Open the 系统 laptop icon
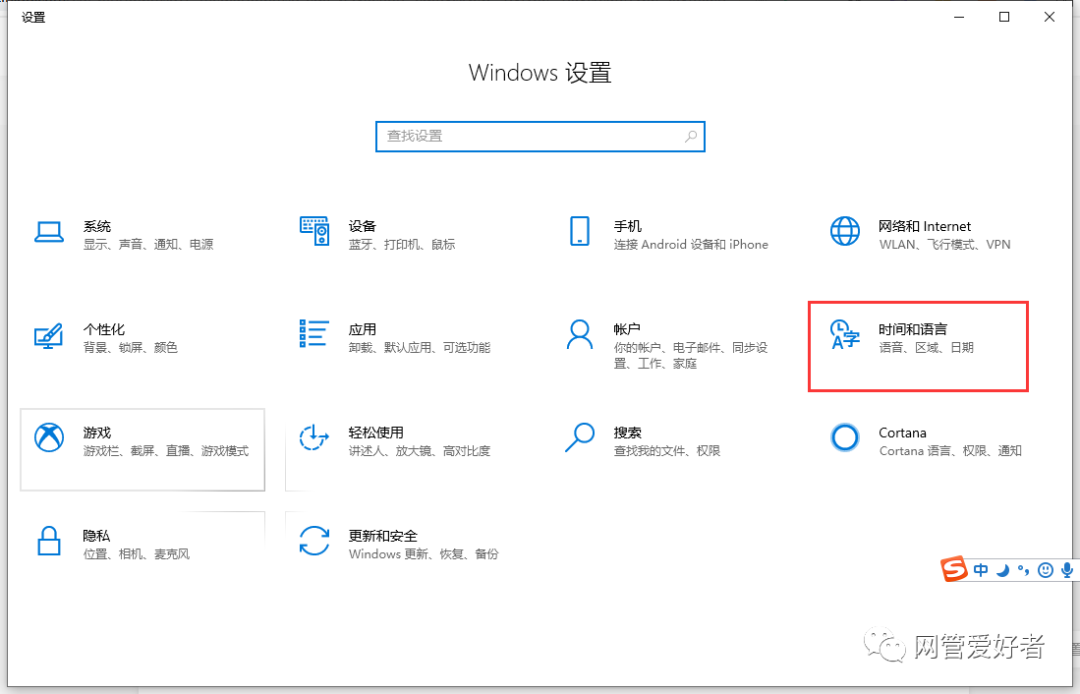Viewport: 1080px width, 694px height. coord(49,232)
